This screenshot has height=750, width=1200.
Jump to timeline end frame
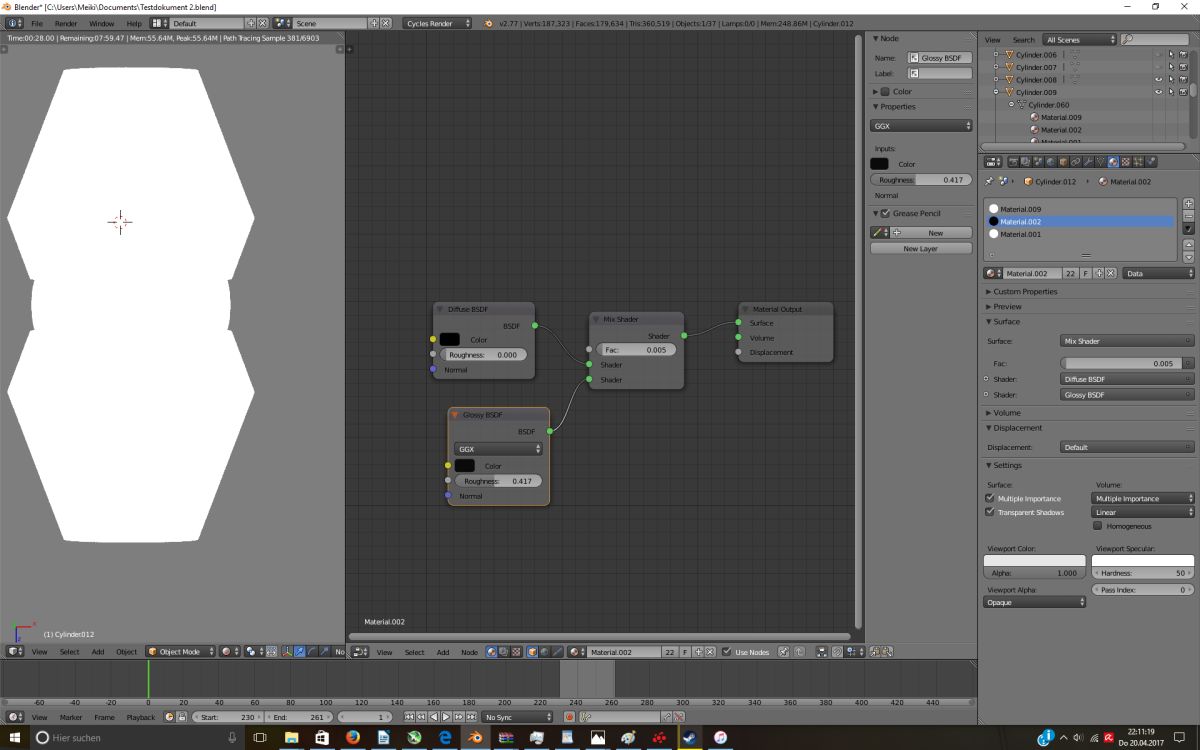tap(471, 716)
